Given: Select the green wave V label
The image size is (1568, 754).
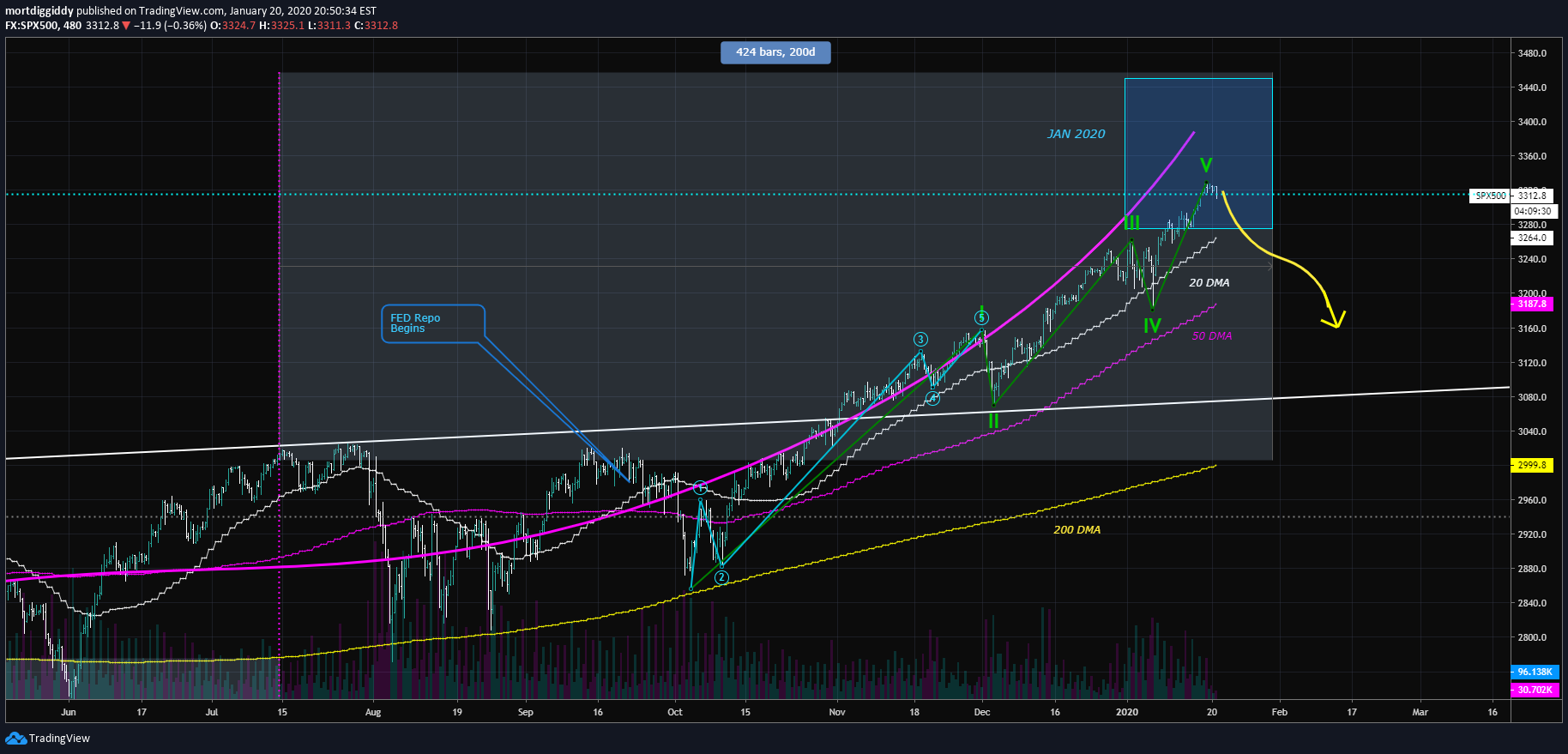Looking at the screenshot, I should (1206, 165).
